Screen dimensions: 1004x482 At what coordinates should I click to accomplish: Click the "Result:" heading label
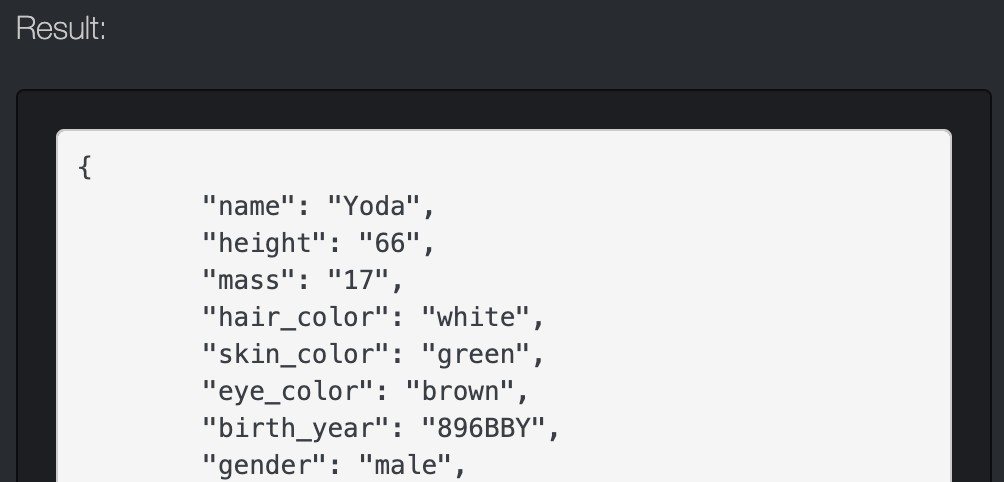pyautogui.click(x=61, y=29)
